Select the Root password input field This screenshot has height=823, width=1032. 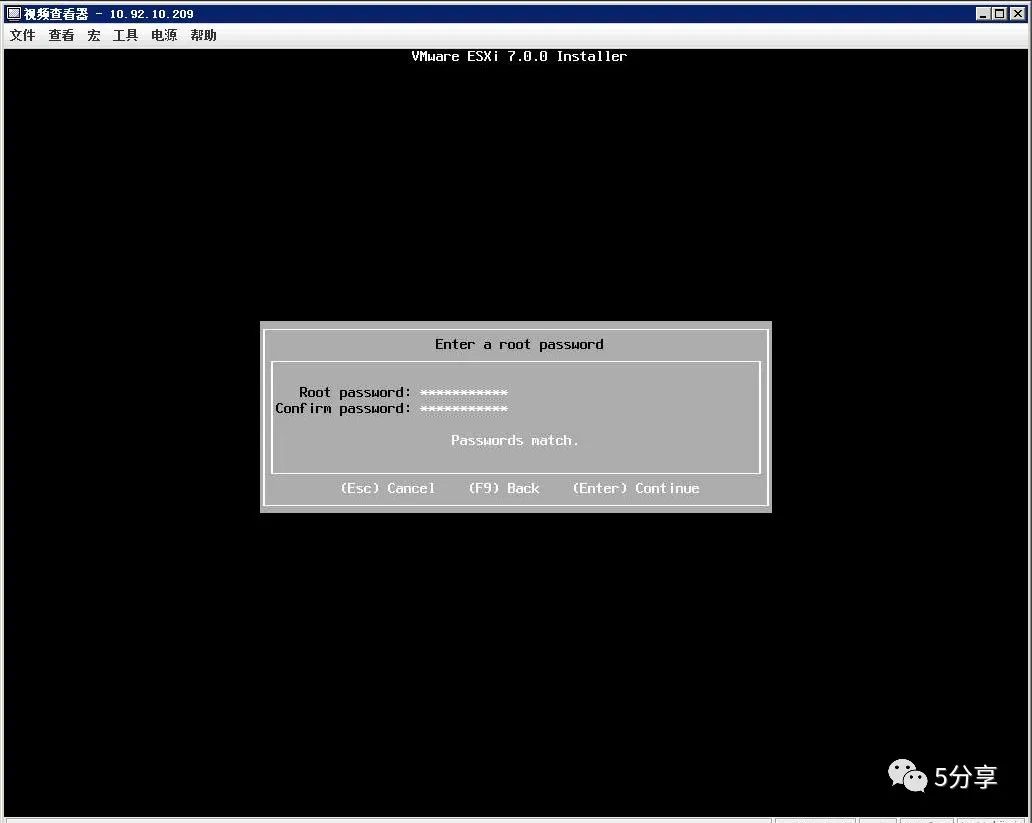pyautogui.click(x=463, y=392)
